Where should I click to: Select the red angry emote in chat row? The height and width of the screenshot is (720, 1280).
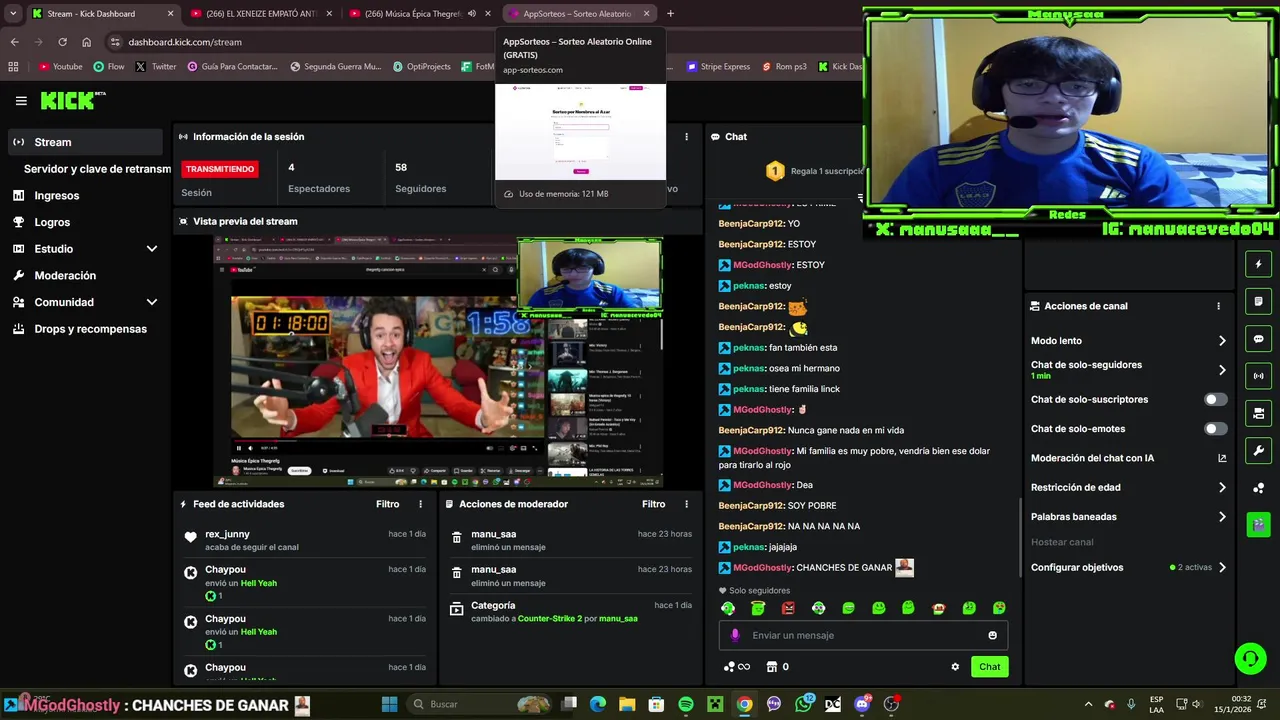788,608
